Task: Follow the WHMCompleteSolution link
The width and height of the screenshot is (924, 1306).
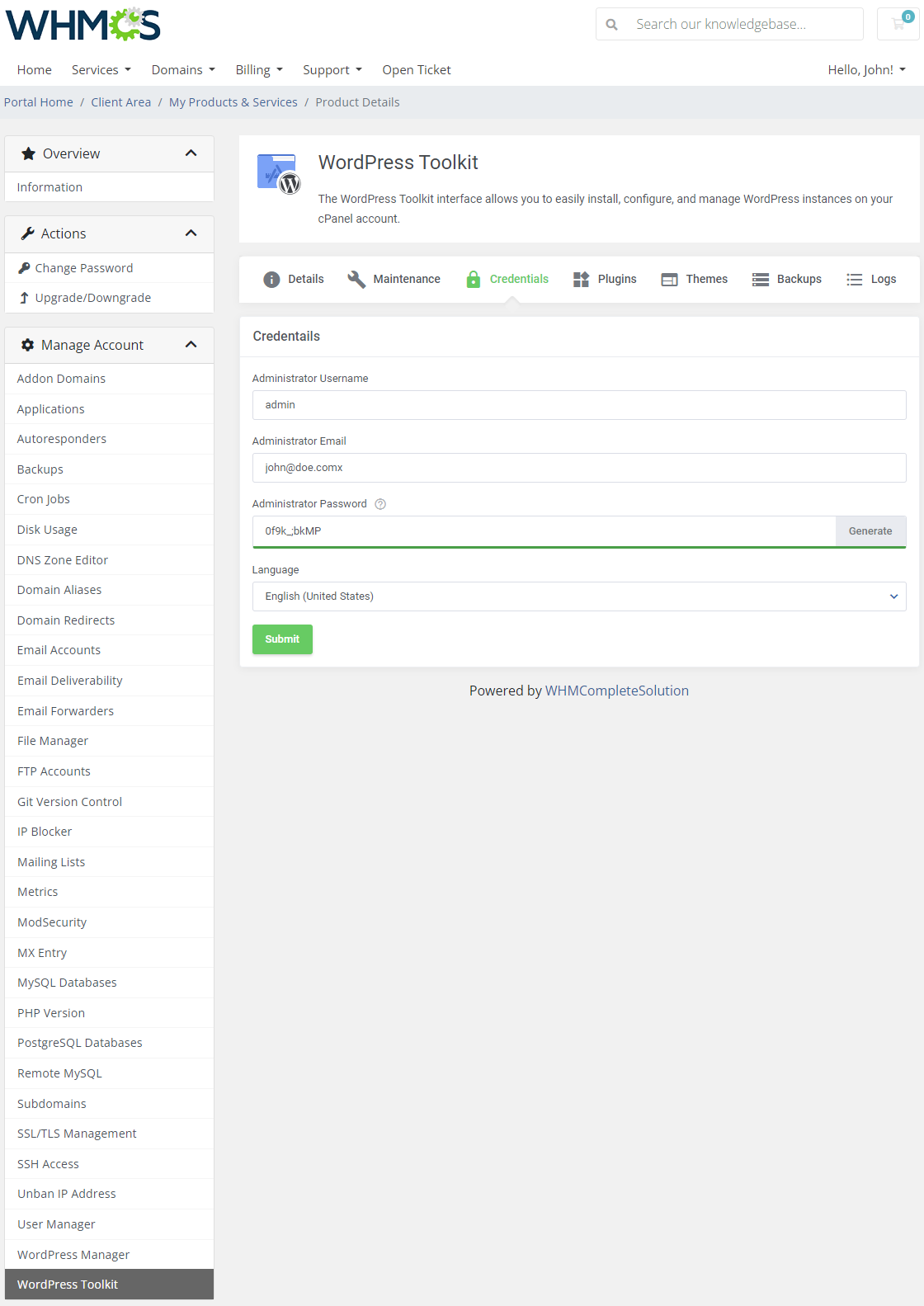Action: (x=617, y=691)
